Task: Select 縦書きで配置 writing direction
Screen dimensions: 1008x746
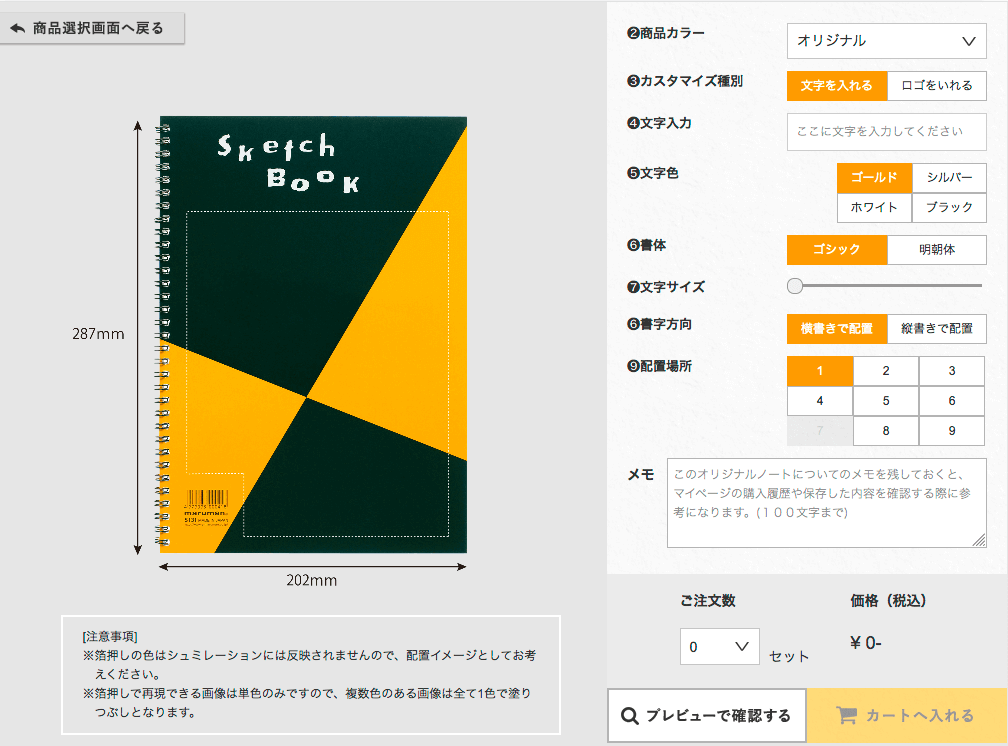Action: tap(936, 329)
